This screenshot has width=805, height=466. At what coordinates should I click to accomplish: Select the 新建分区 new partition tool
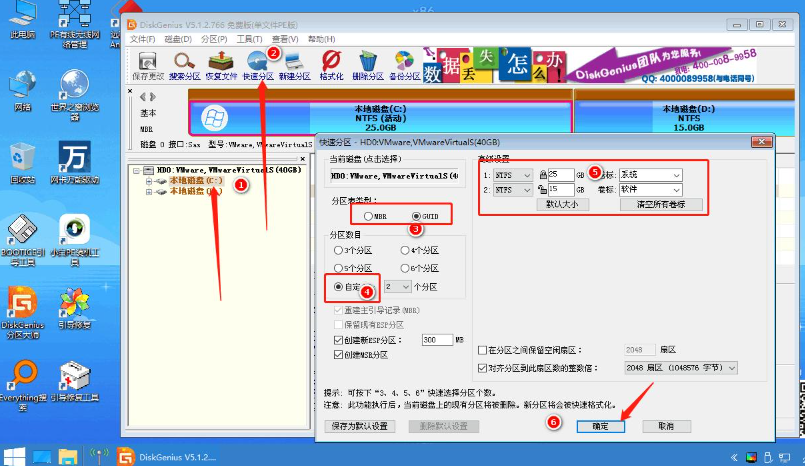point(294,67)
